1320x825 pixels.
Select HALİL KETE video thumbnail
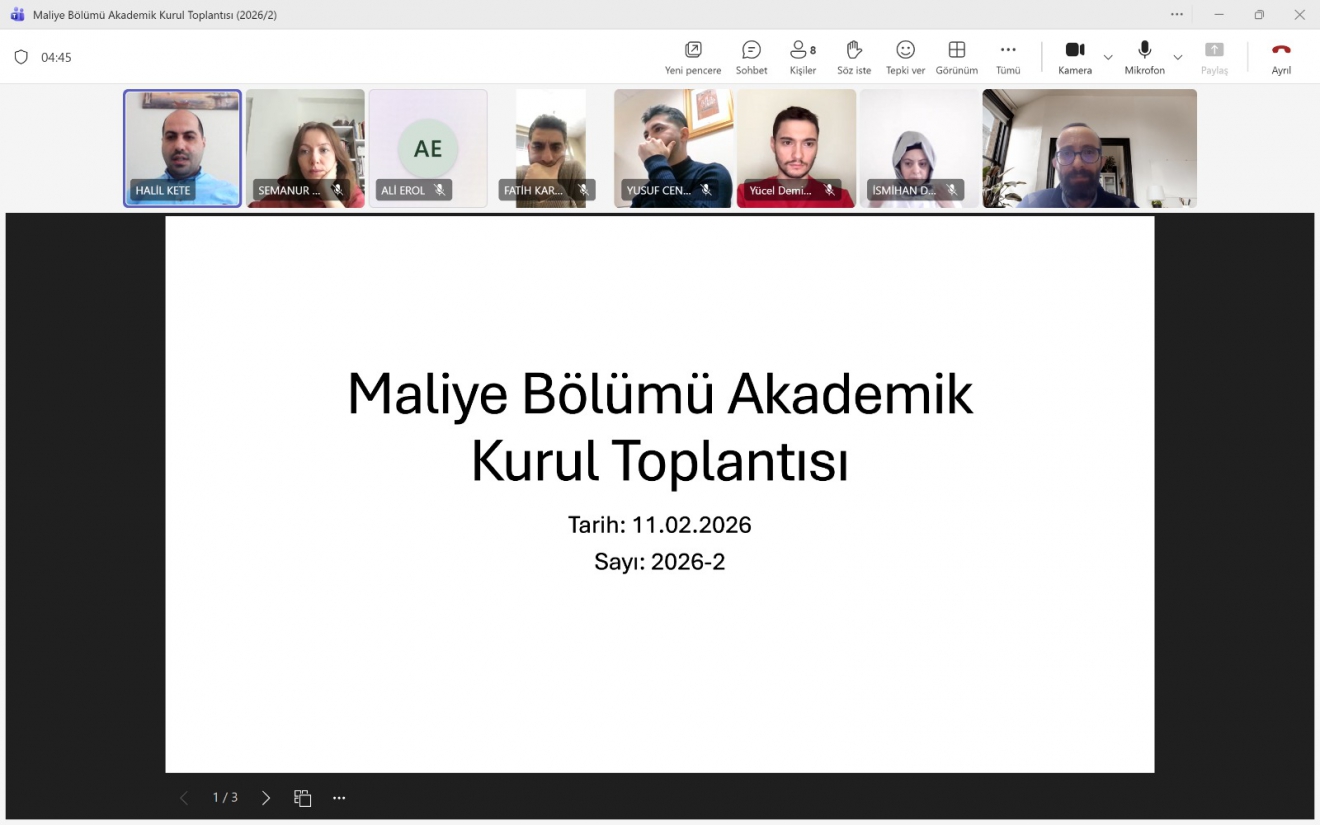click(182, 148)
